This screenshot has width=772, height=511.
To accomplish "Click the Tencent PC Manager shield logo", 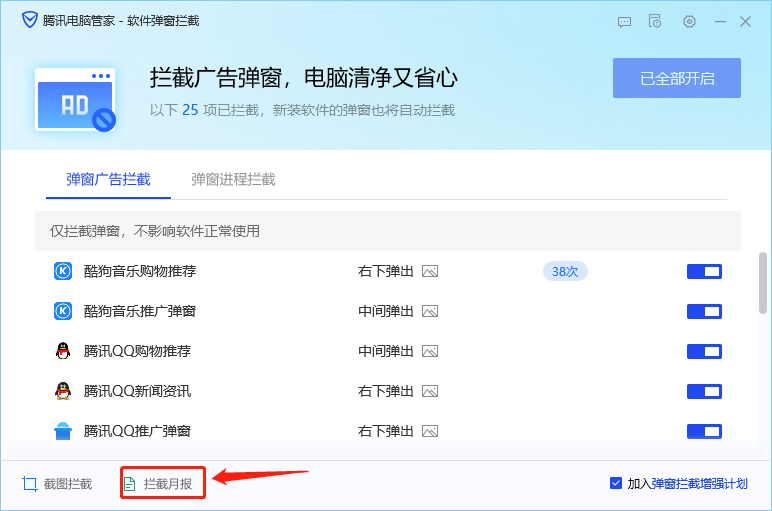I will point(30,21).
